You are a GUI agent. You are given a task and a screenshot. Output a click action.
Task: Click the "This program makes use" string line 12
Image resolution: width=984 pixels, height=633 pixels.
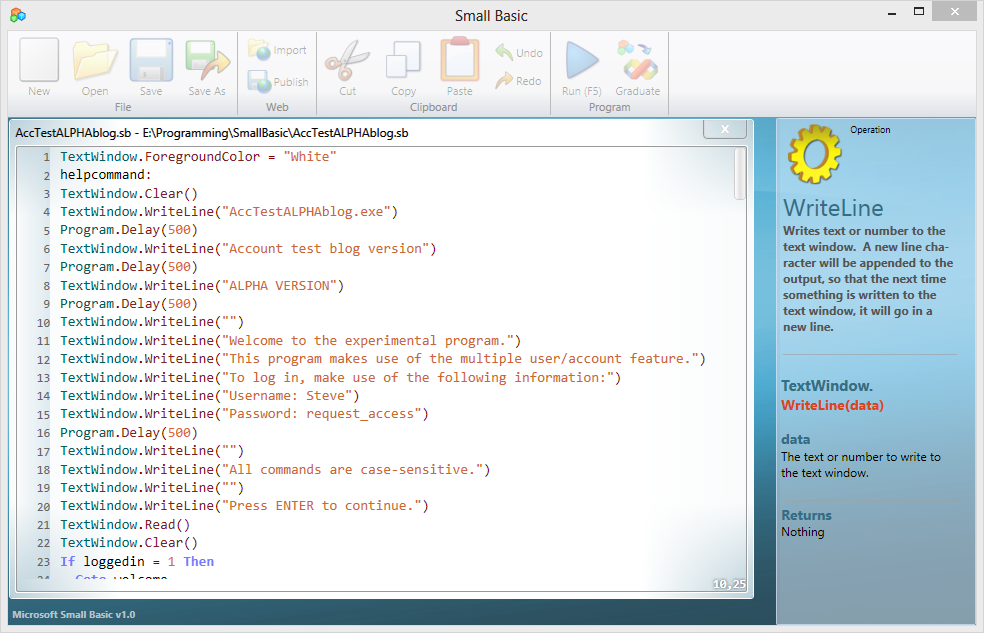[x=459, y=359]
